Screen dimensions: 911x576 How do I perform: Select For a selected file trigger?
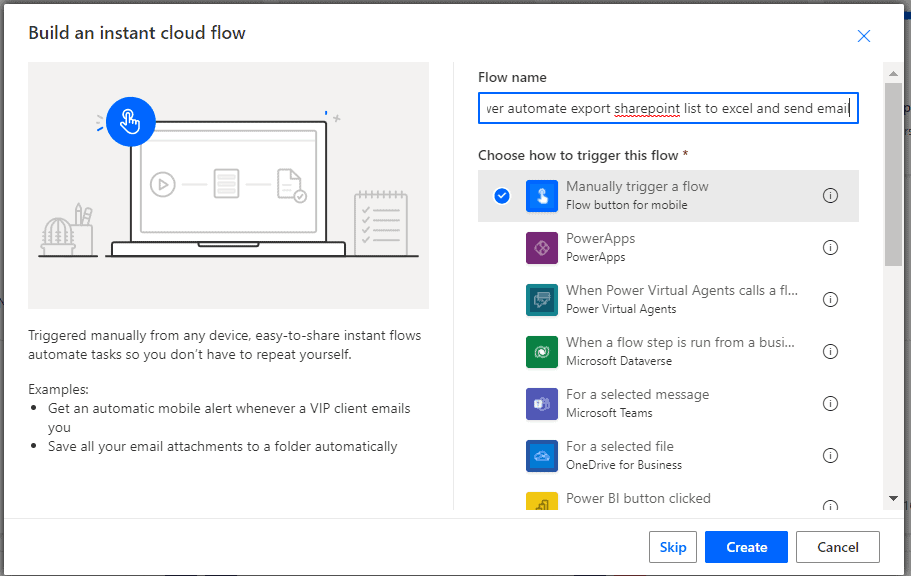668,456
